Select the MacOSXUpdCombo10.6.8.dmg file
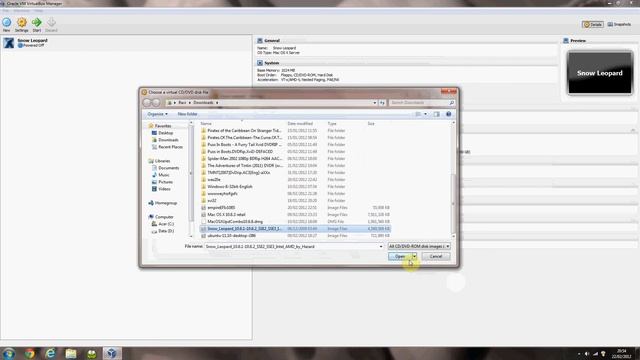This screenshot has width=640, height=360. pyautogui.click(x=295, y=222)
